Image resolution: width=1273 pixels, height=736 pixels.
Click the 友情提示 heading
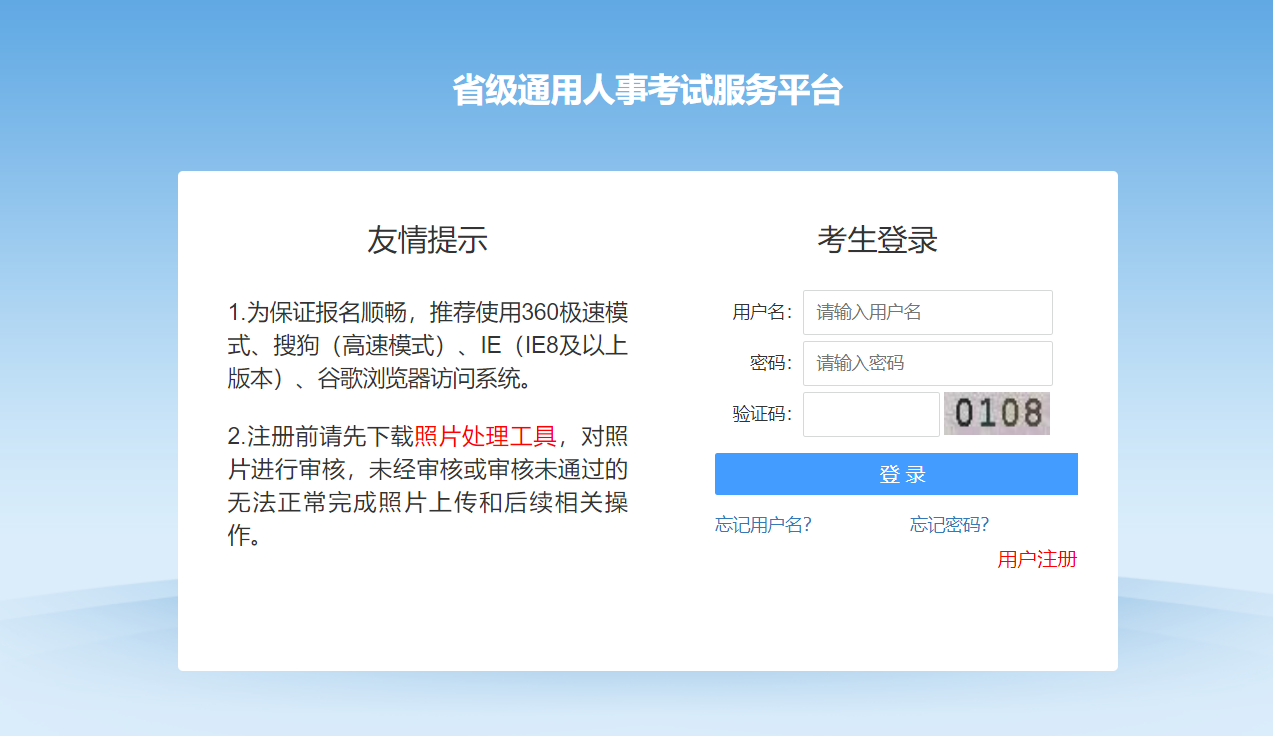[x=427, y=240]
